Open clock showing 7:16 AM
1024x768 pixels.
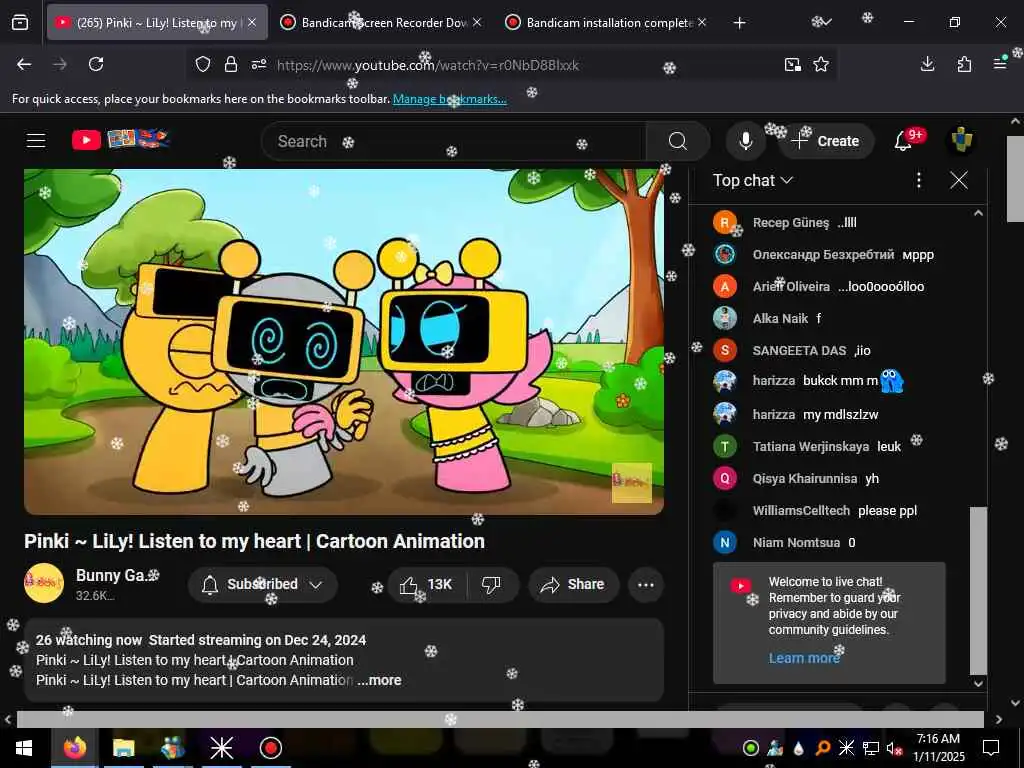pos(938,748)
